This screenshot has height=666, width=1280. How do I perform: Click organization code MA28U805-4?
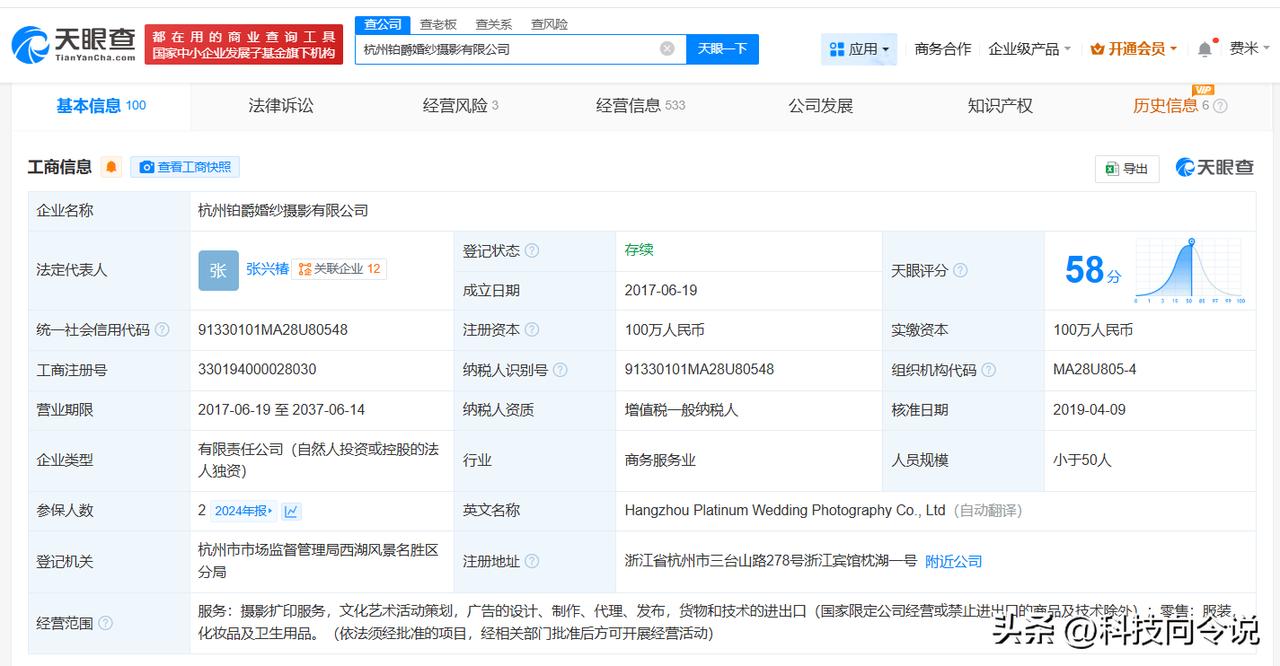coord(1095,370)
